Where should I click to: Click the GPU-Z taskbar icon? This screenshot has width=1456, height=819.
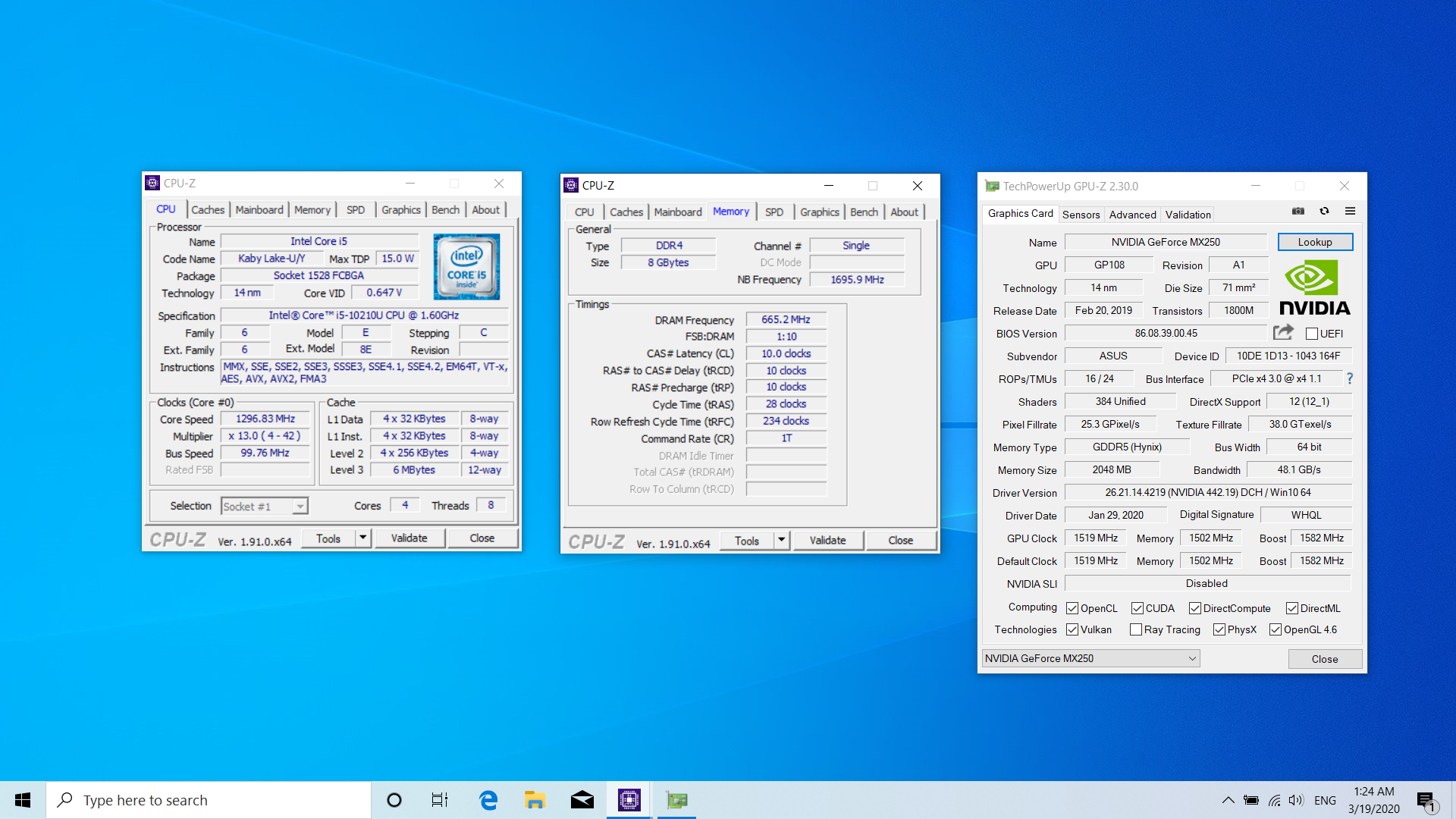(676, 800)
